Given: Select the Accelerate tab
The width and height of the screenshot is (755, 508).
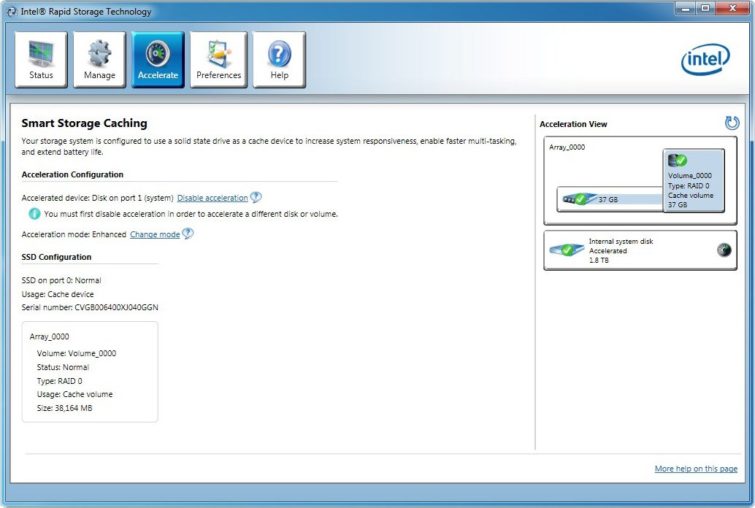Looking at the screenshot, I should coord(158,60).
